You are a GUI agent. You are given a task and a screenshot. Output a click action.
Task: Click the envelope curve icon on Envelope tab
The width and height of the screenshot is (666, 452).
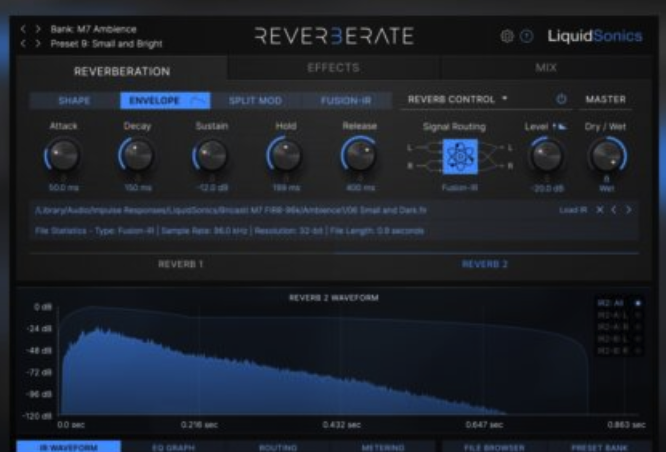click(x=198, y=100)
